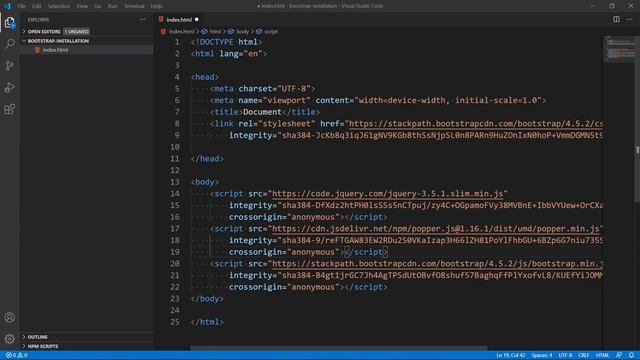
Task: Click the split editor right icon
Action: 616,19
